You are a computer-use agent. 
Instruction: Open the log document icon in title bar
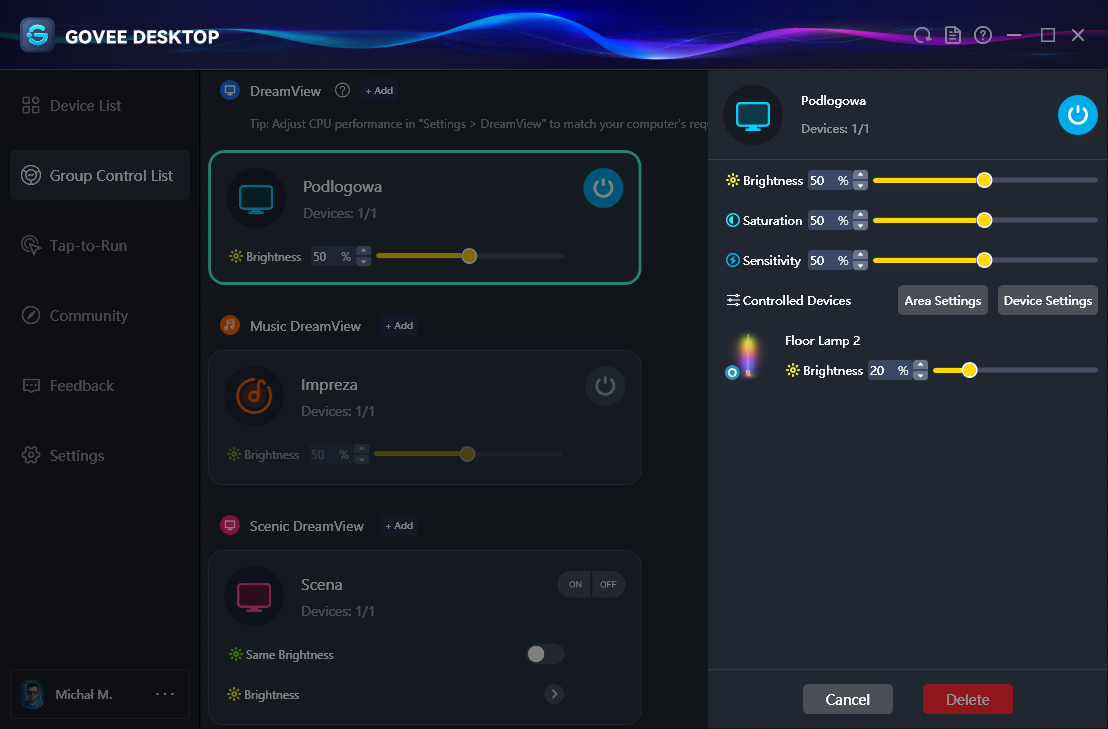point(953,35)
